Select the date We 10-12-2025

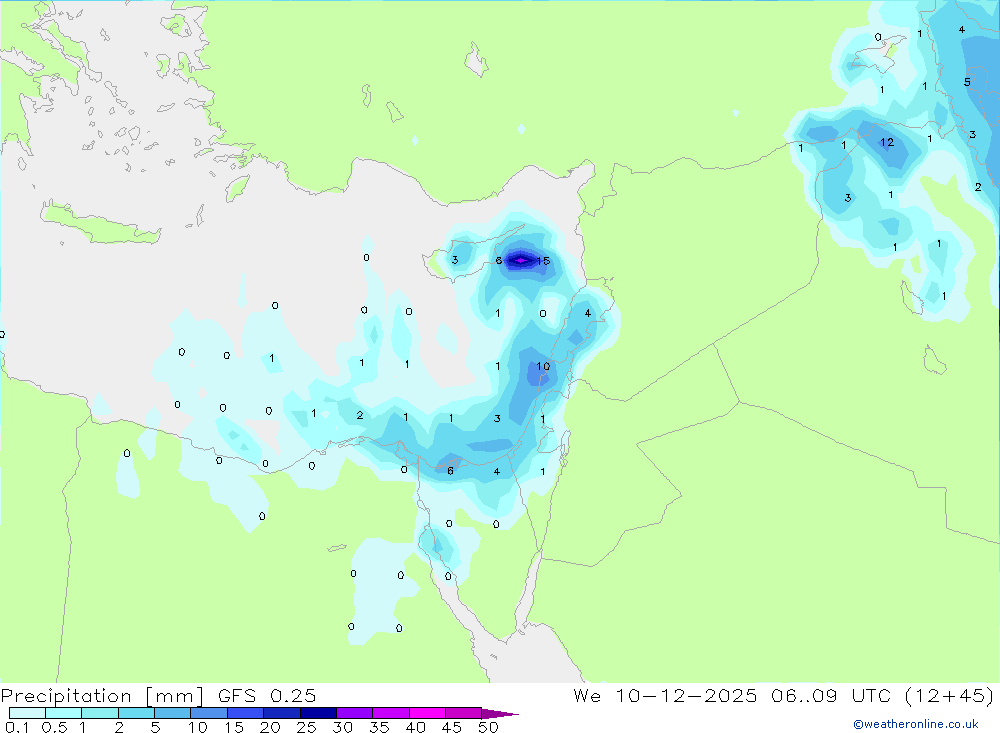(665, 695)
